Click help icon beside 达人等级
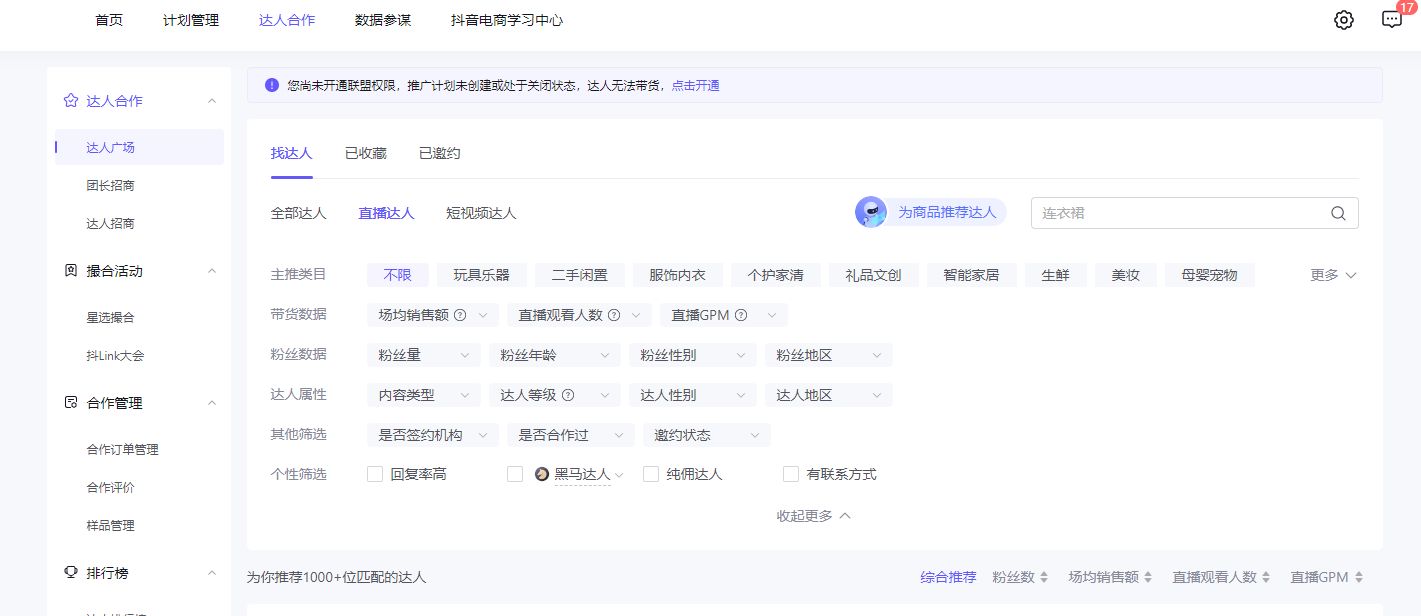This screenshot has height=616, width=1421. pyautogui.click(x=568, y=395)
